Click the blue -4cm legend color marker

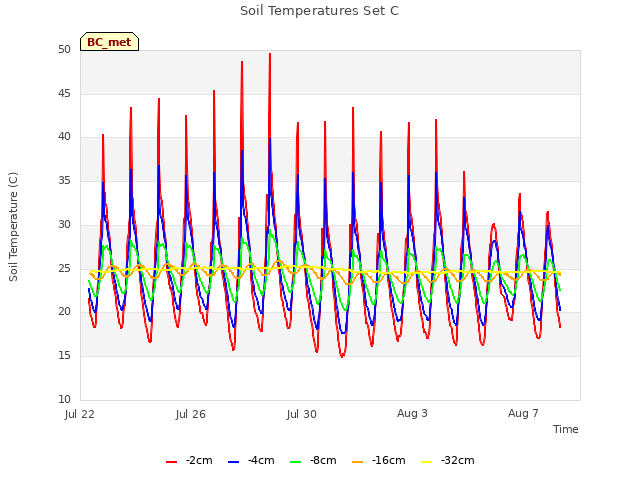pyautogui.click(x=233, y=462)
